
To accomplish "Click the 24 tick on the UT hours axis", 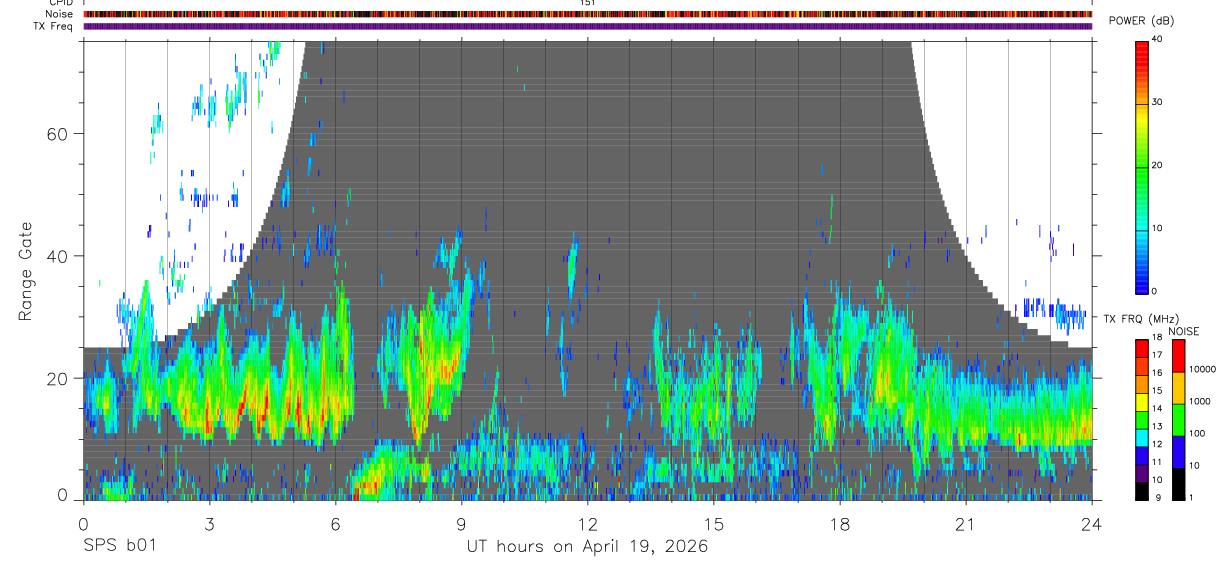I will [1092, 523].
